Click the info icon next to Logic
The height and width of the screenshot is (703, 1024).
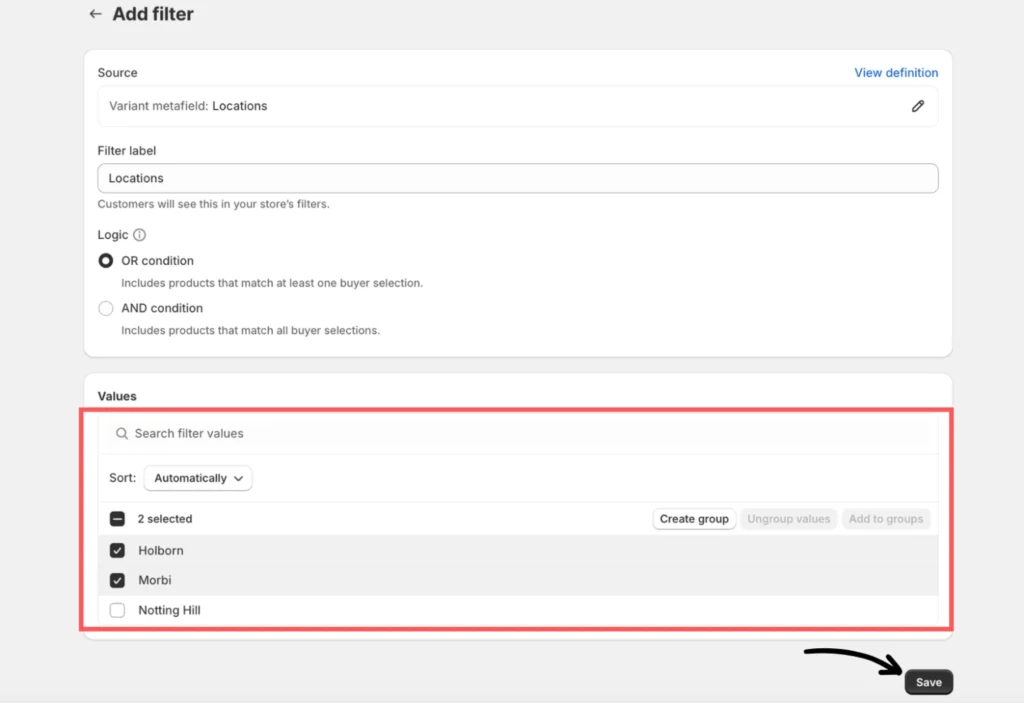pyautogui.click(x=139, y=235)
